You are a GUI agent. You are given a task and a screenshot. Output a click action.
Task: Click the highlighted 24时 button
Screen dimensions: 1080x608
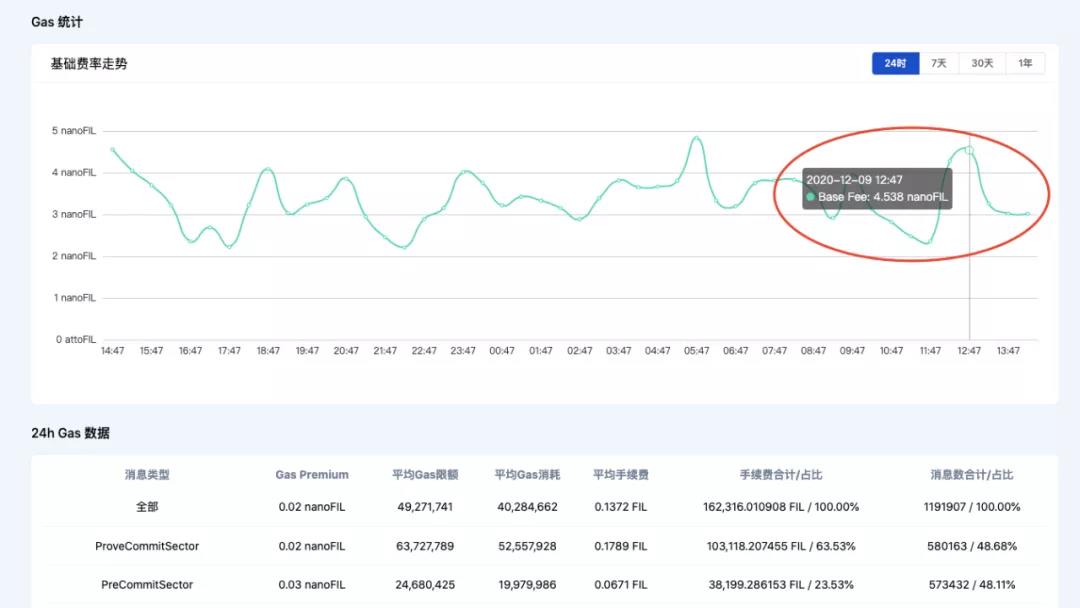pos(895,62)
